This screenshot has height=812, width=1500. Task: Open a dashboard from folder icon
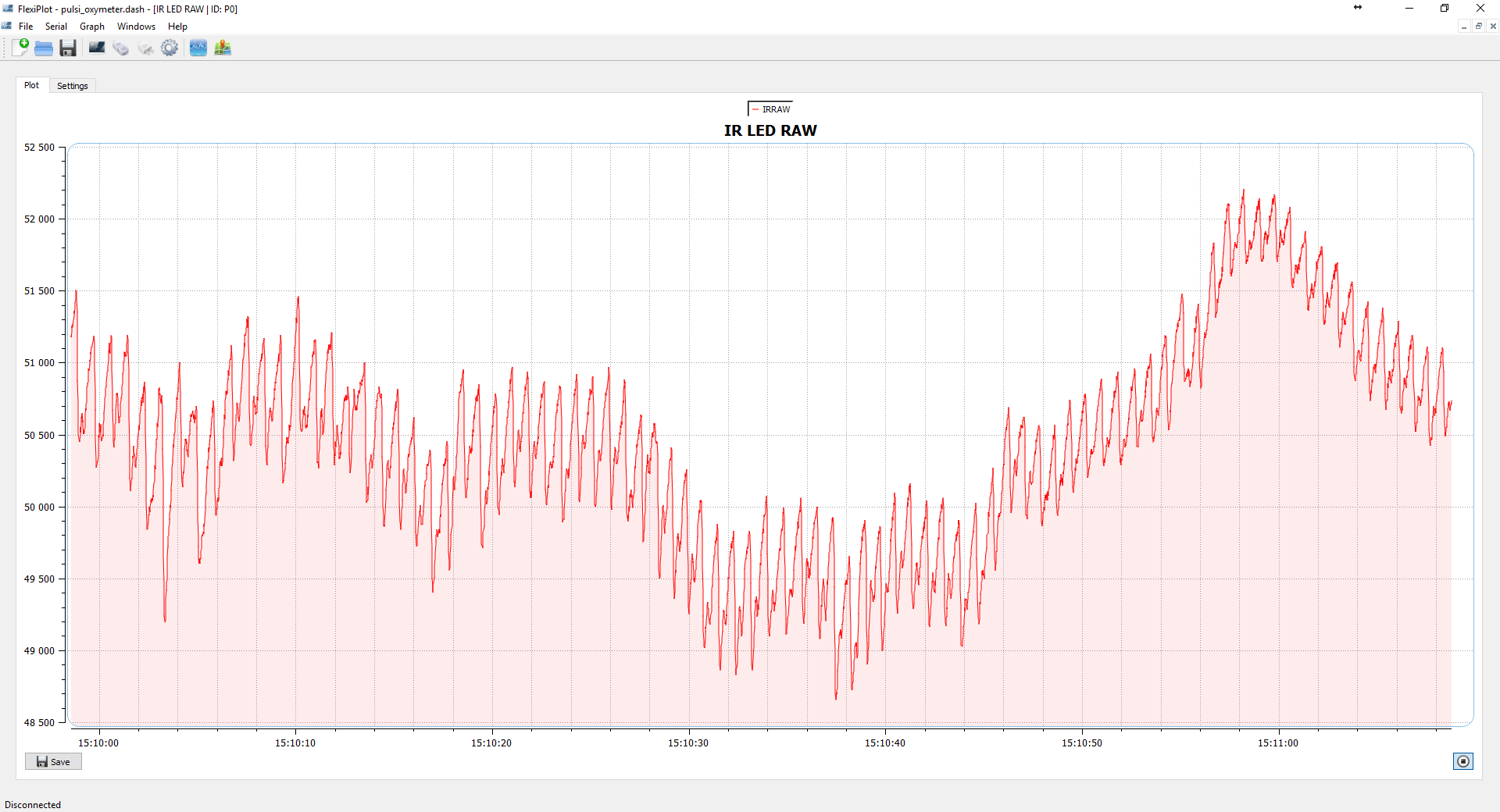(x=44, y=48)
